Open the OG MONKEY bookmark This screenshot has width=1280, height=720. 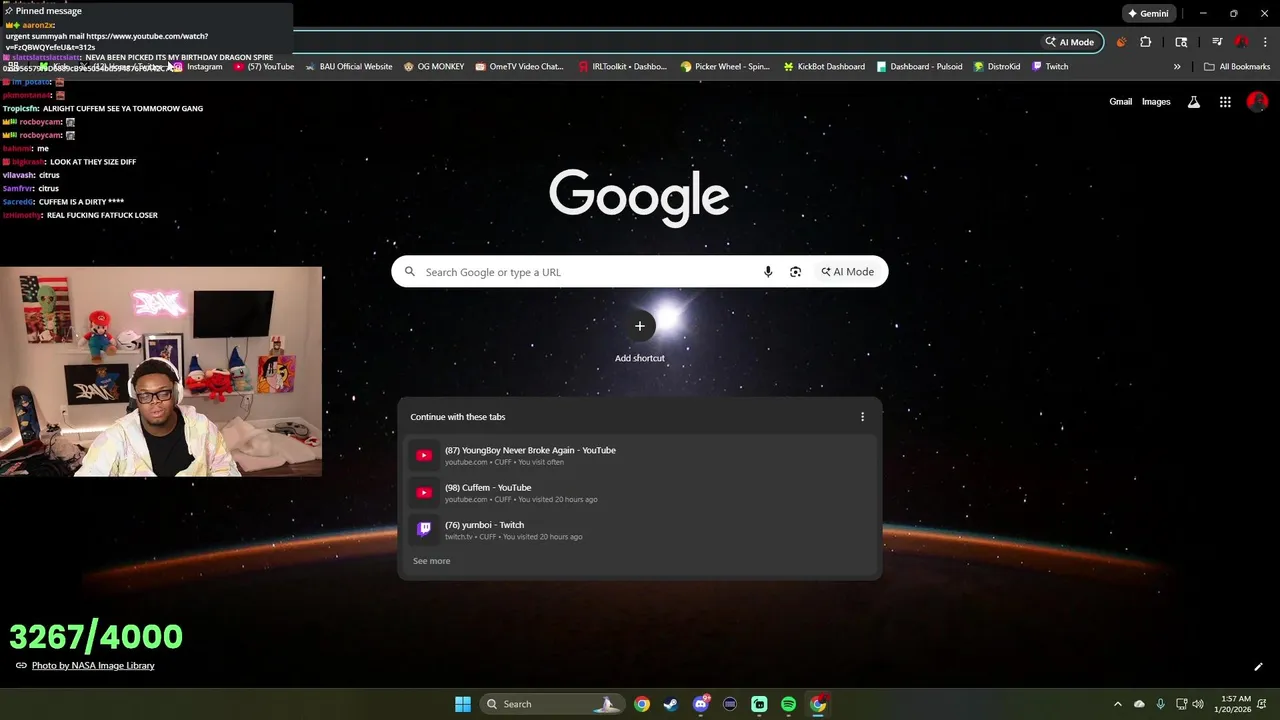(433, 67)
